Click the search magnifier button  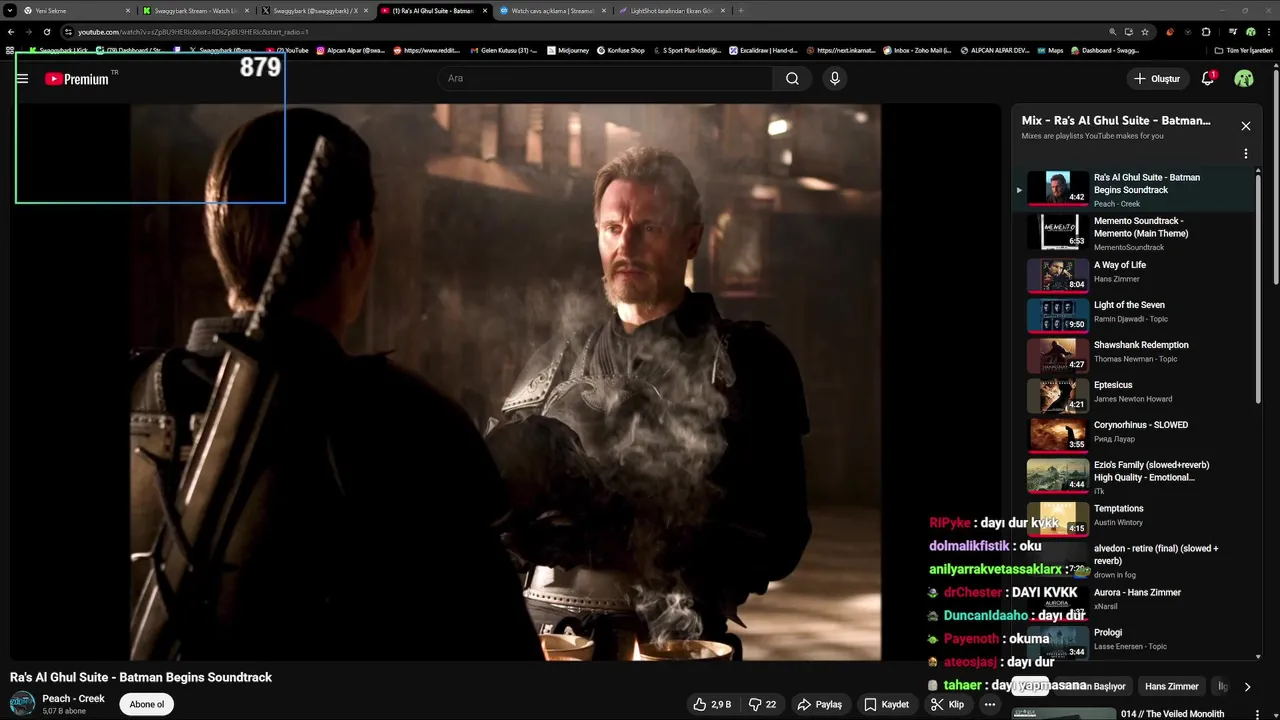(792, 78)
